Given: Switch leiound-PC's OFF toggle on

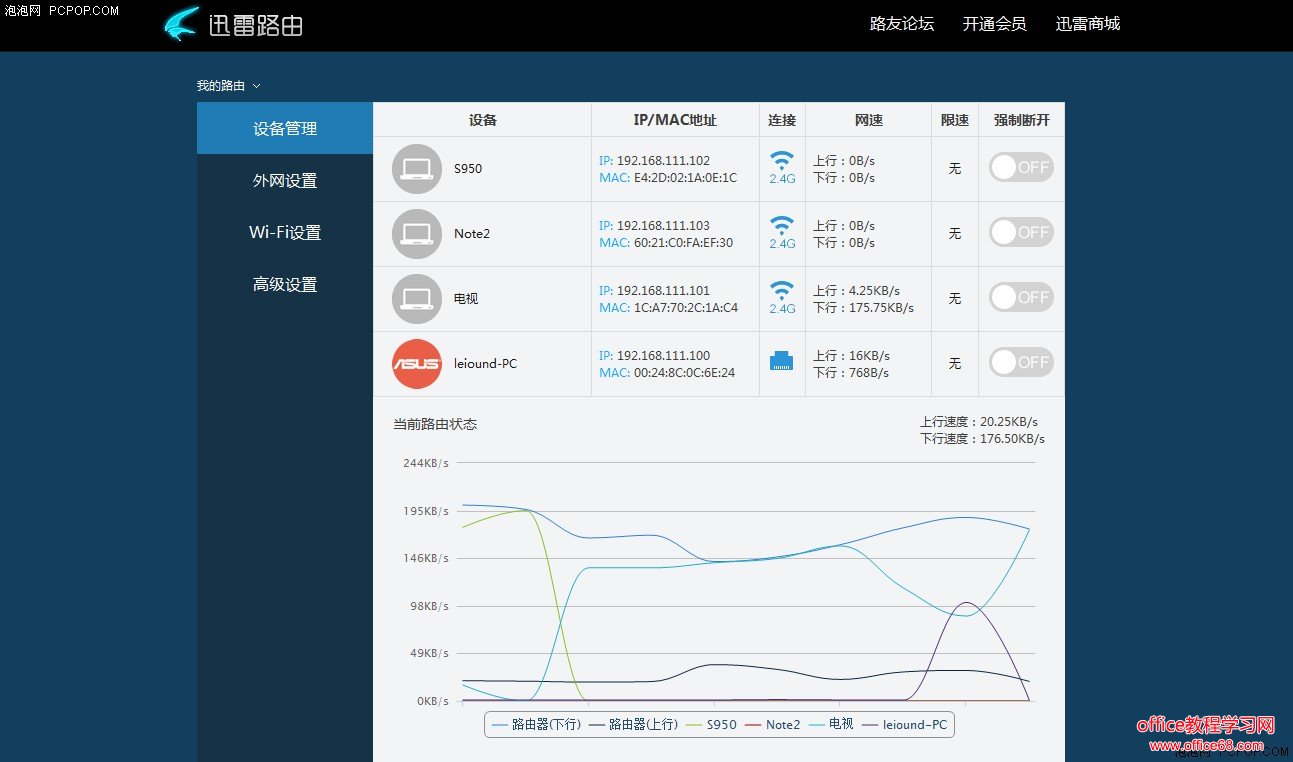Looking at the screenshot, I should 1020,362.
